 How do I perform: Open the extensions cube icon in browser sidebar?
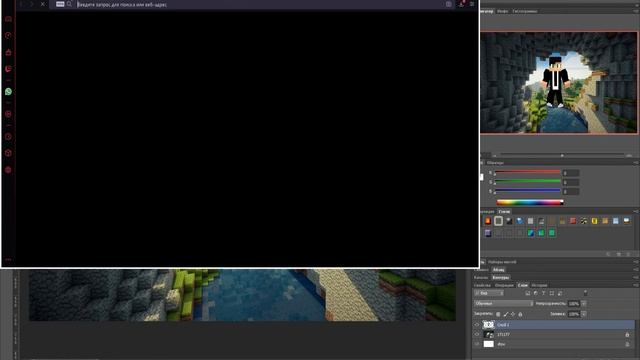(8, 153)
